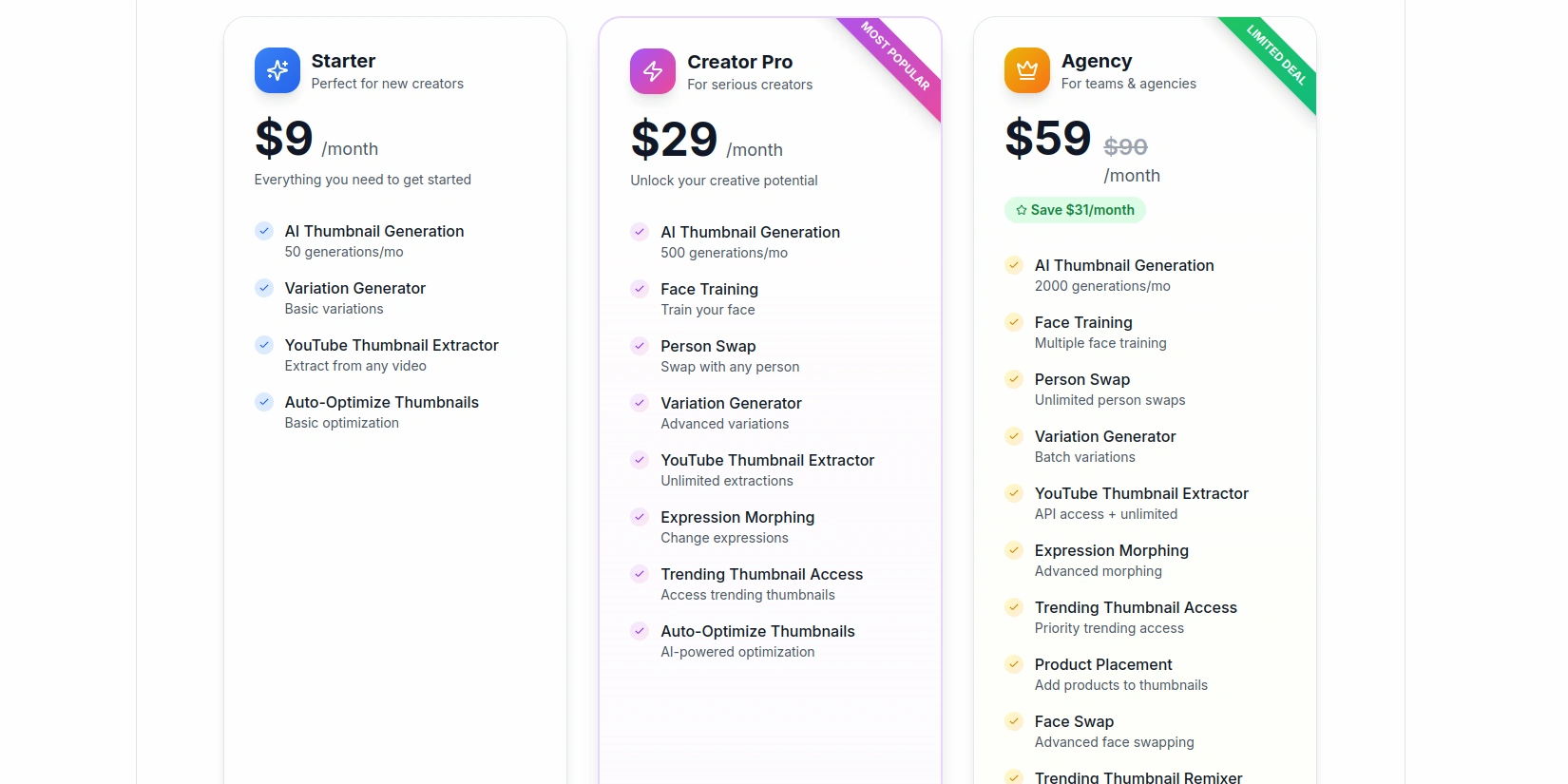Click the Limited Deal ribbon
The image size is (1568, 784).
(1275, 55)
